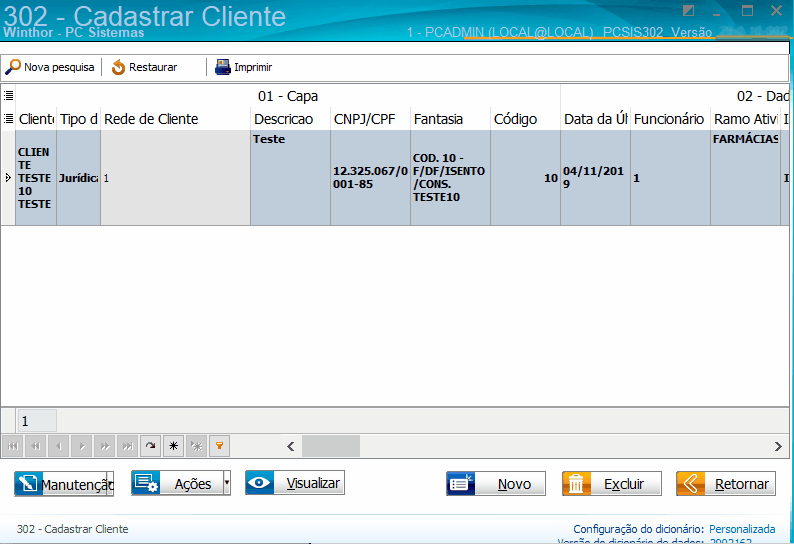This screenshot has width=794, height=544.
Task: Click the Personalizada dictionary configuration link
Action: [742, 529]
